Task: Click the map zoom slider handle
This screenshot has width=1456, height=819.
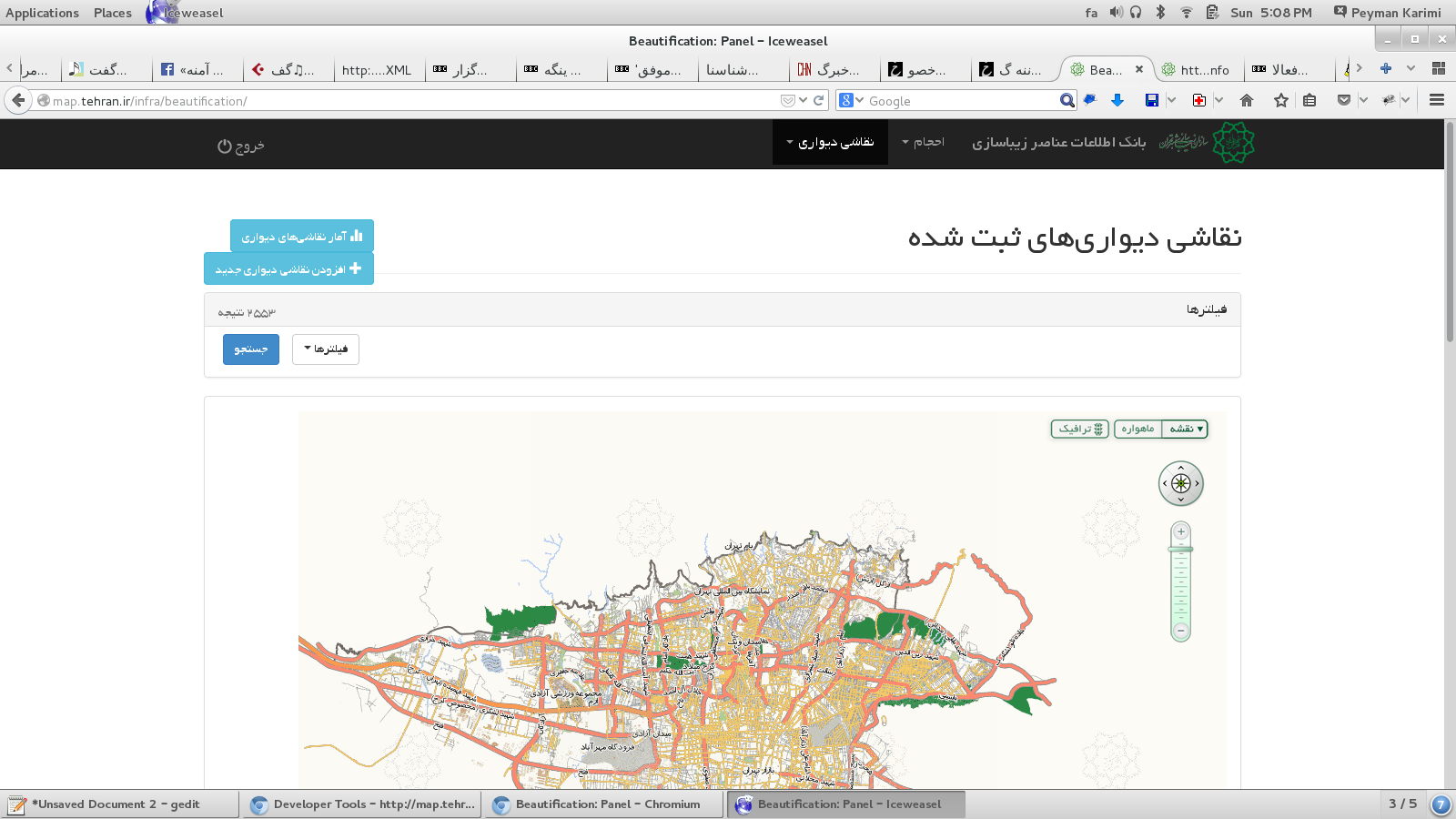Action: (1181, 549)
